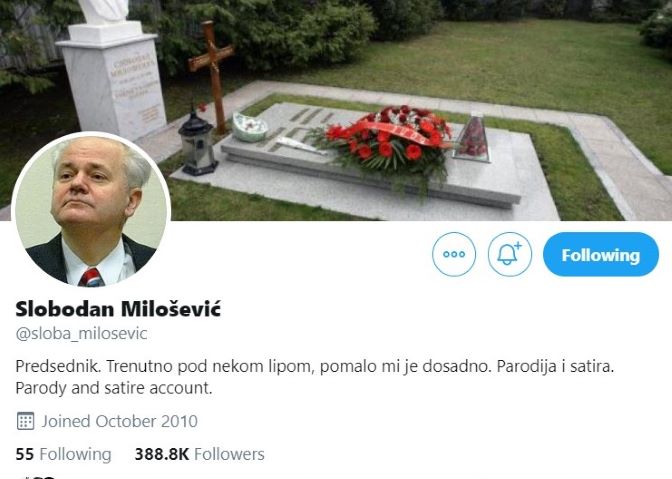Screen dimensions: 672x479
Task: Select the @sloba_milosevic handle text
Action: pyautogui.click(x=81, y=333)
